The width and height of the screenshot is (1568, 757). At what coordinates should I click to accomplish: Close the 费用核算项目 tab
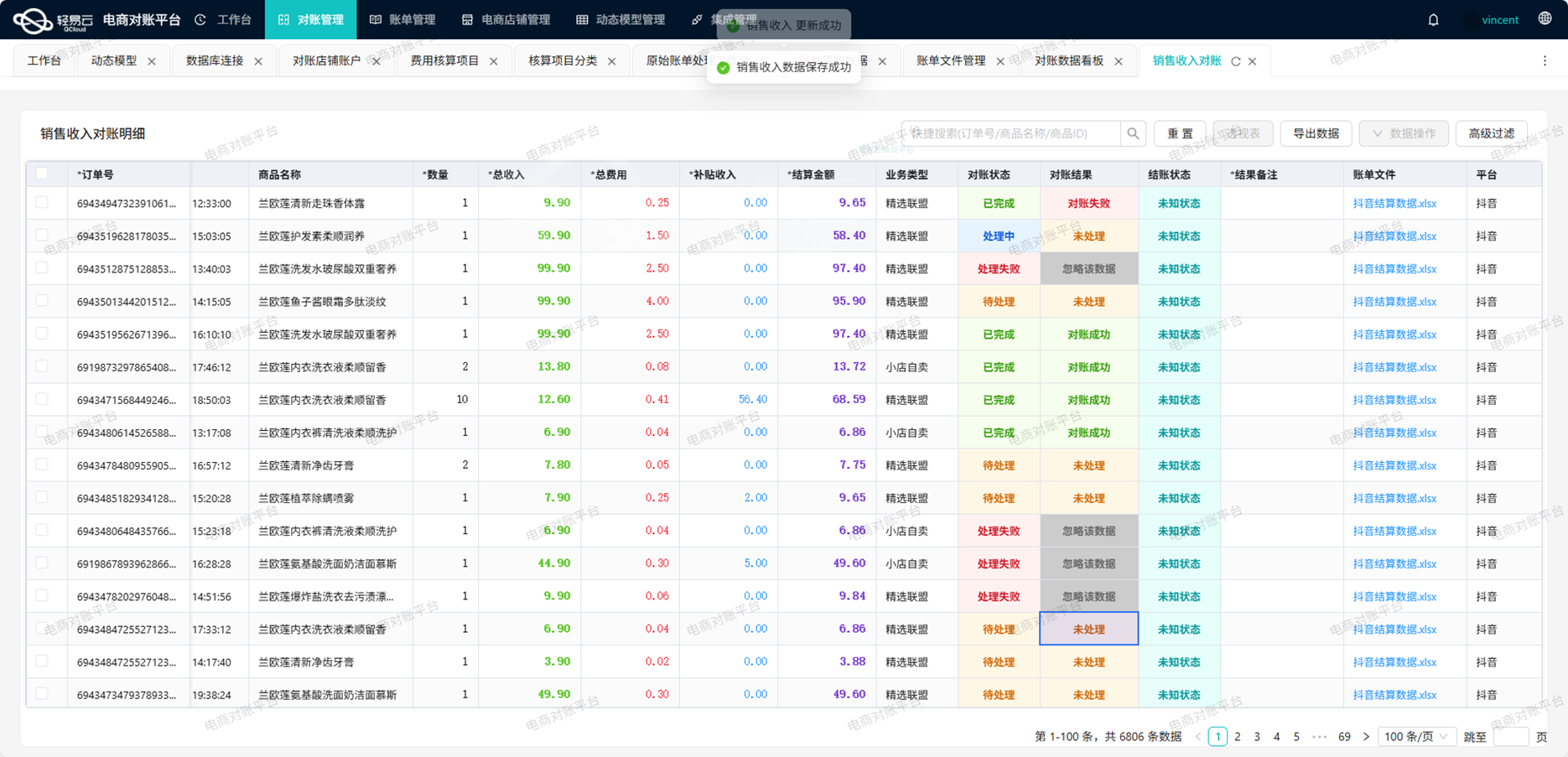[x=494, y=61]
